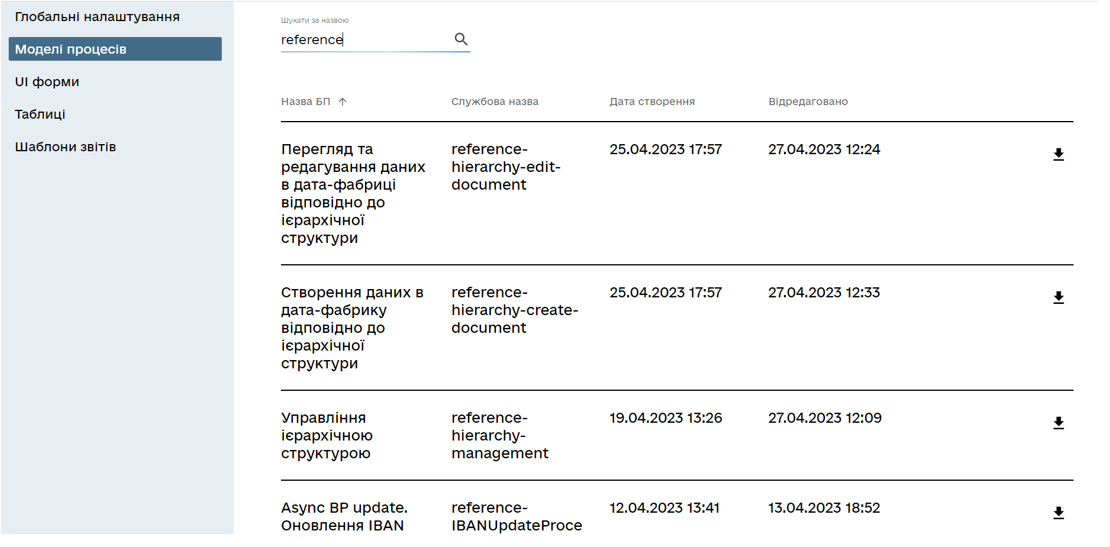Download the reference-IBANUpdateProce process
Viewport: 1110px width, 547px height.
[1058, 513]
